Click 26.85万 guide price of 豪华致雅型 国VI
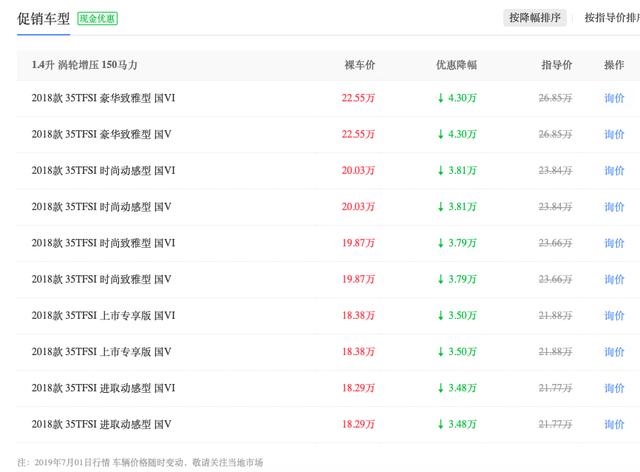 (x=556, y=98)
